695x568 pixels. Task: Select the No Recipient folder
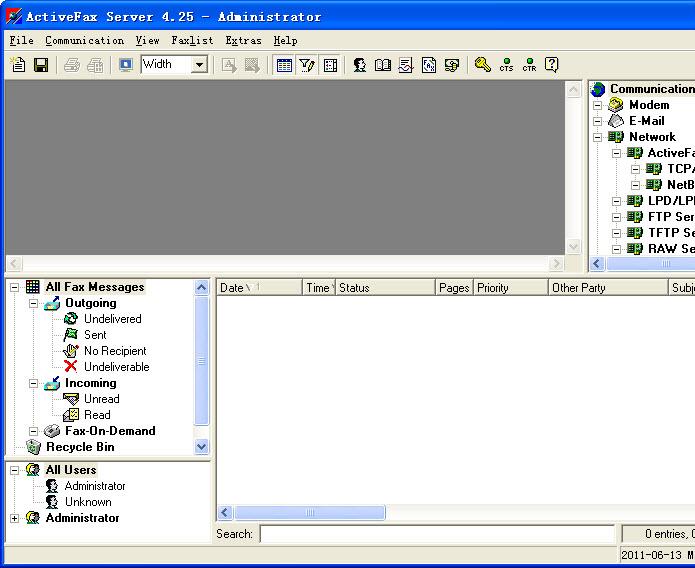115,351
